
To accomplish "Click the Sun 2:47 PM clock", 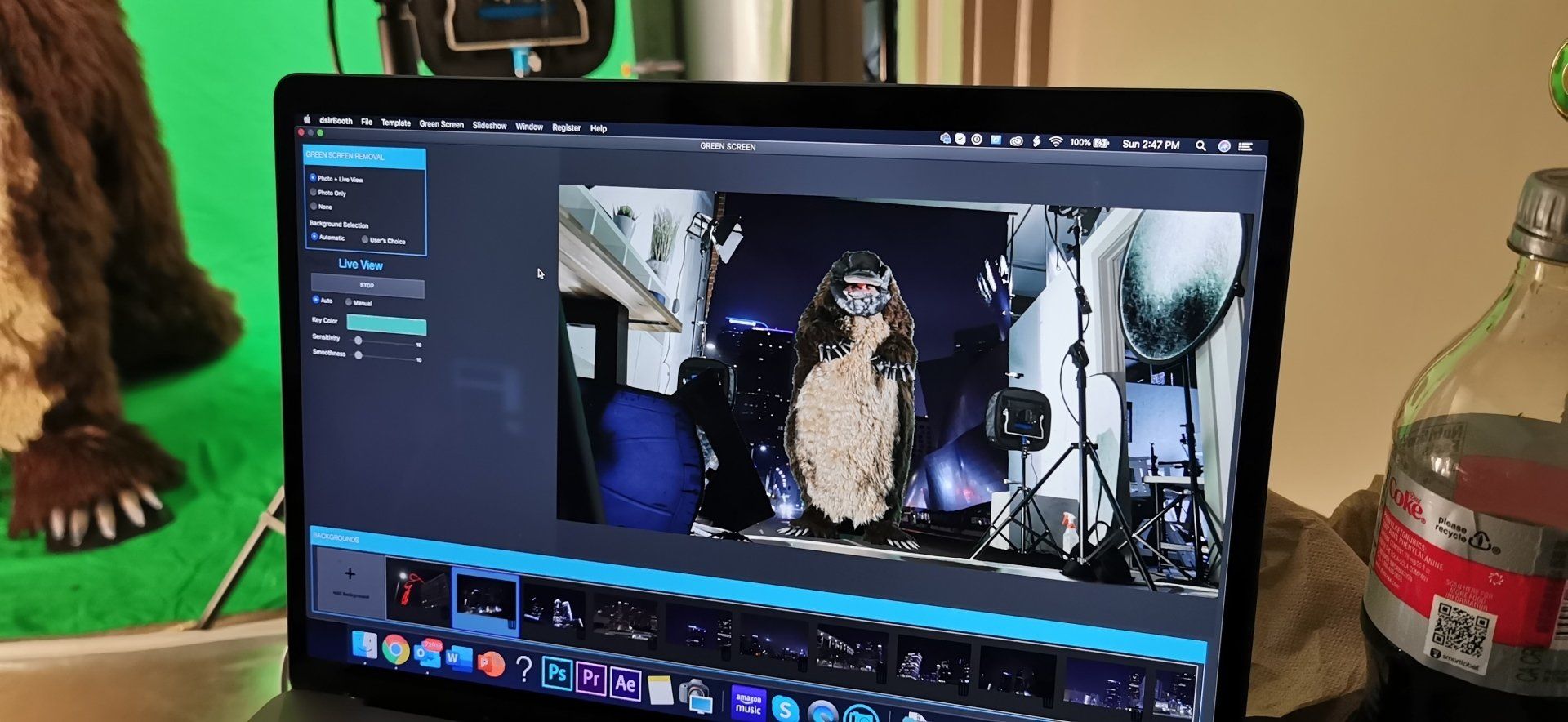I will [x=1151, y=145].
